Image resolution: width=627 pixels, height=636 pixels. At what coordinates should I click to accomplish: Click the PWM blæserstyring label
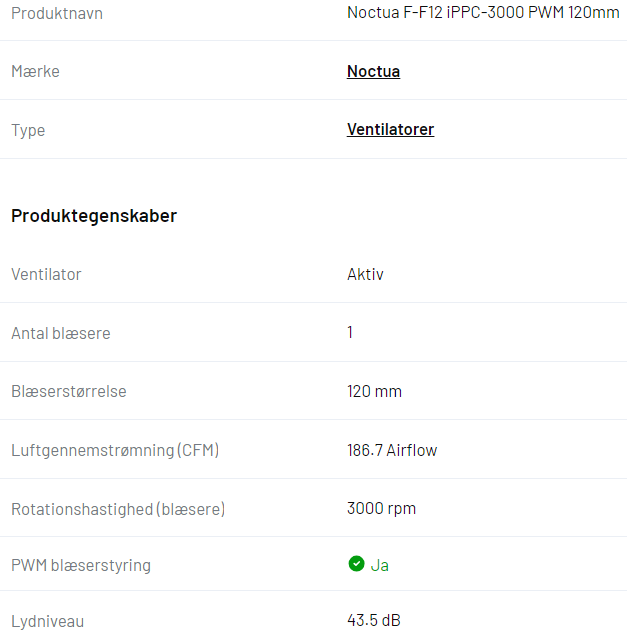pyautogui.click(x=81, y=565)
